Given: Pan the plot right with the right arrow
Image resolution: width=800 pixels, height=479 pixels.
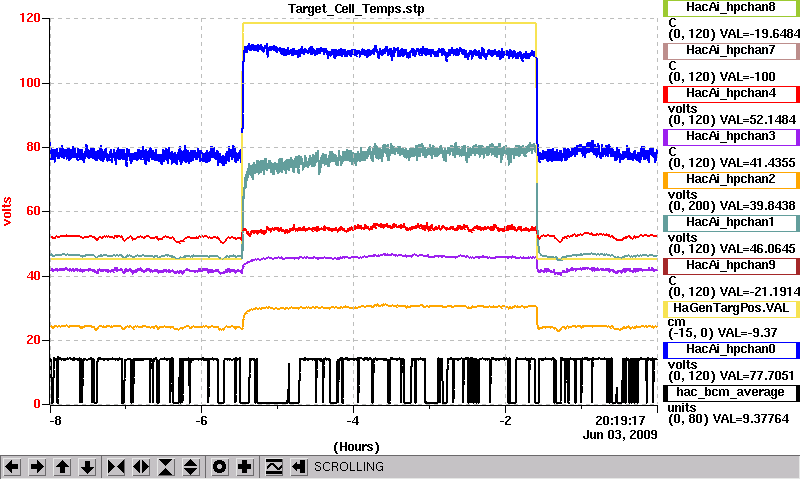Looking at the screenshot, I should (37, 467).
